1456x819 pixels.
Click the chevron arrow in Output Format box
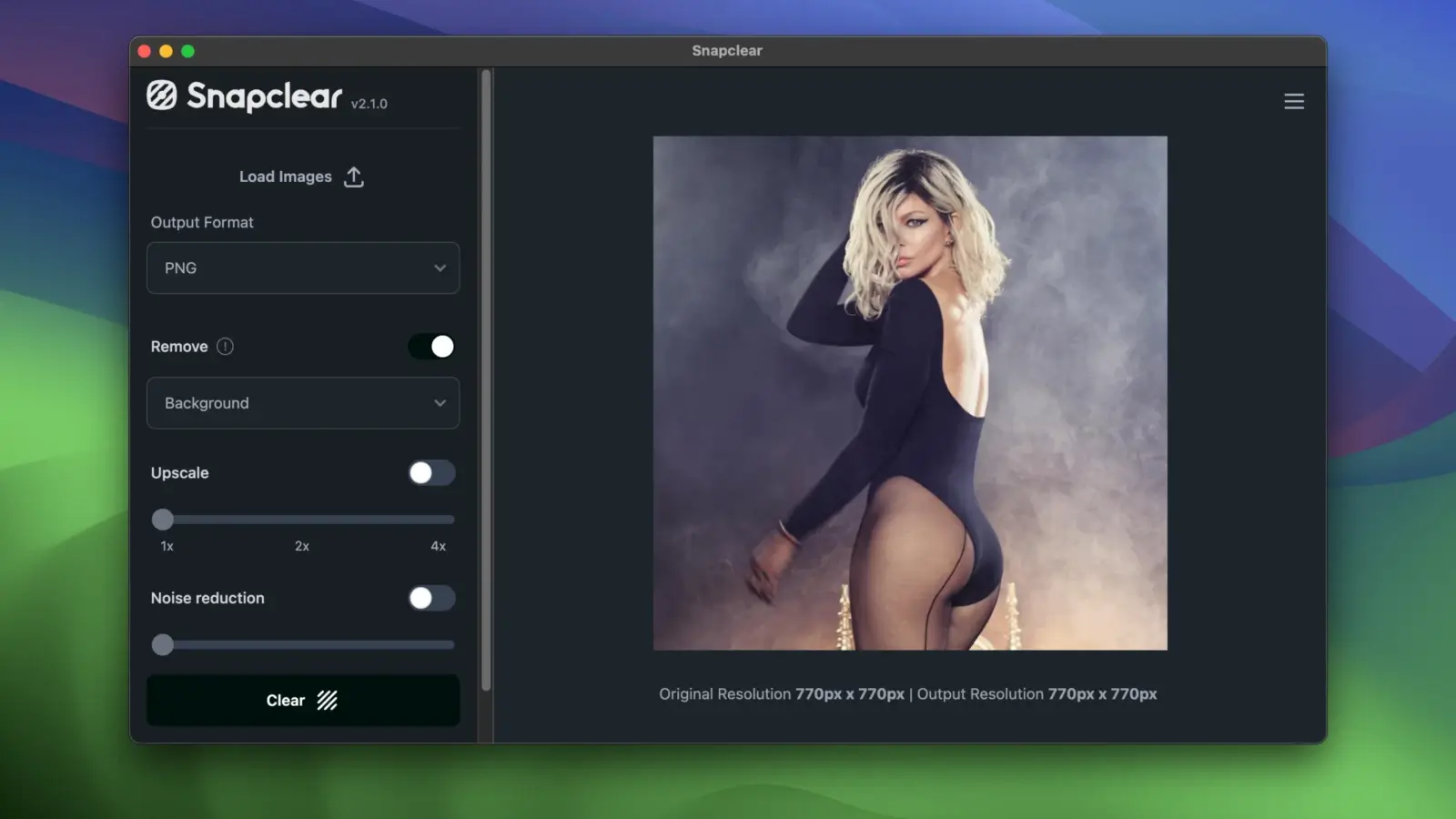440,268
